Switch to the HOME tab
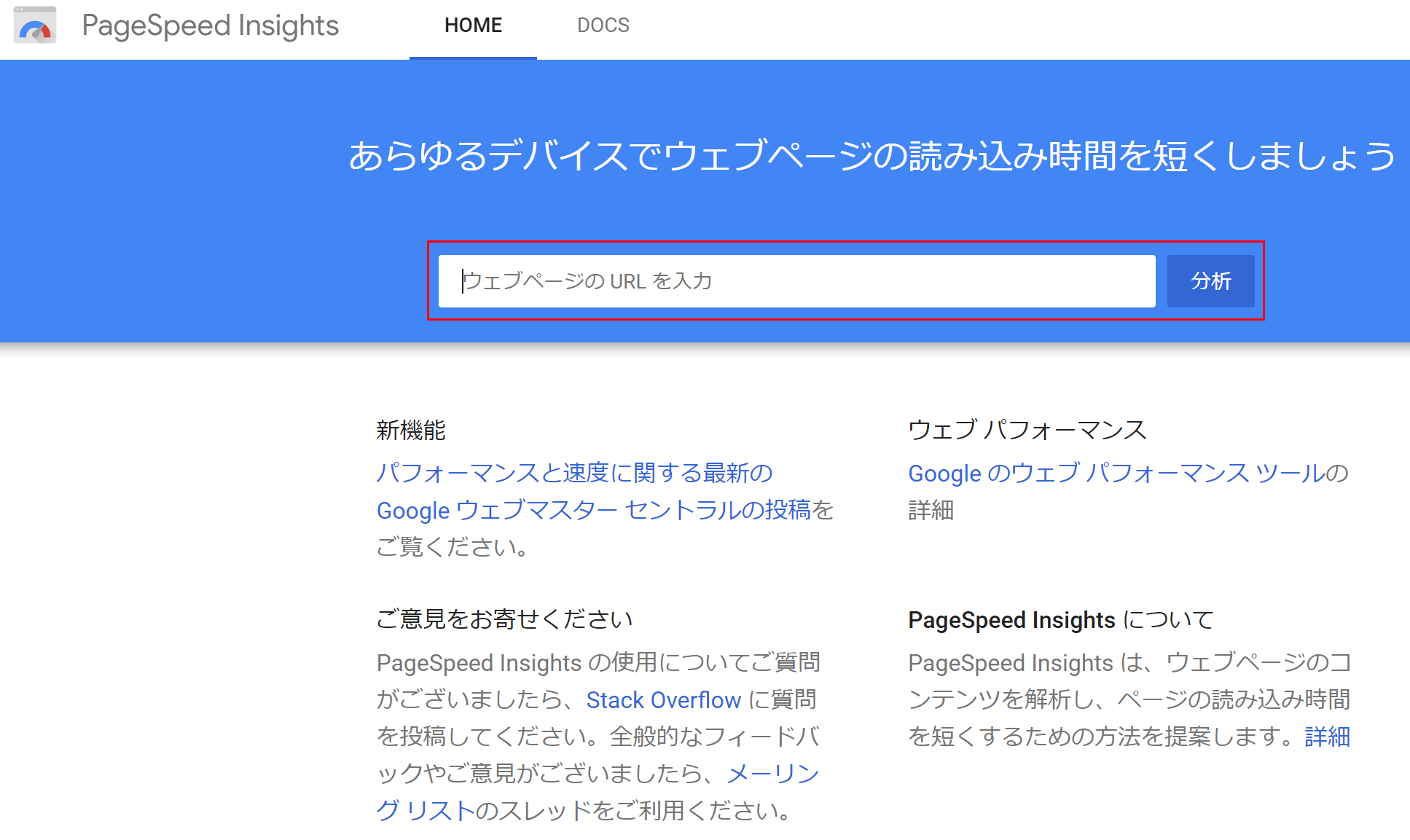Image resolution: width=1410 pixels, height=840 pixels. coord(473,26)
